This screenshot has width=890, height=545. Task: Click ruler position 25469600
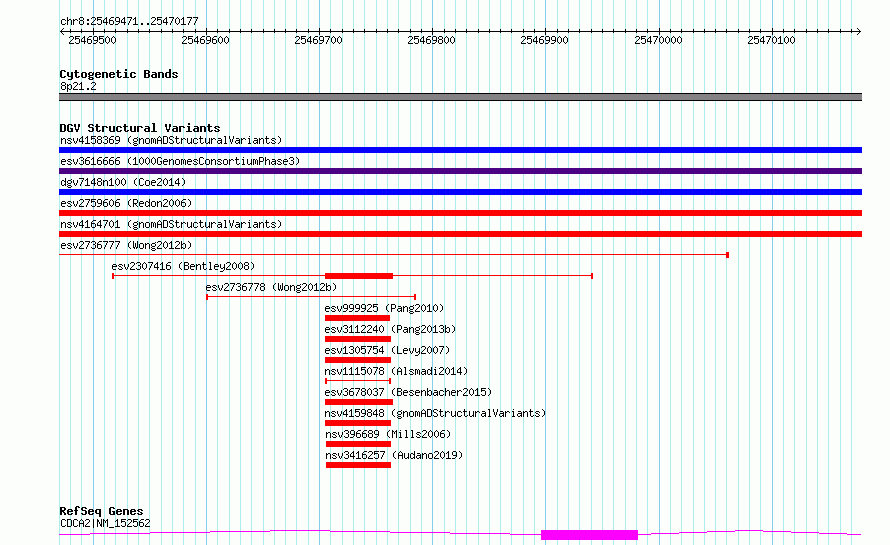tap(205, 40)
